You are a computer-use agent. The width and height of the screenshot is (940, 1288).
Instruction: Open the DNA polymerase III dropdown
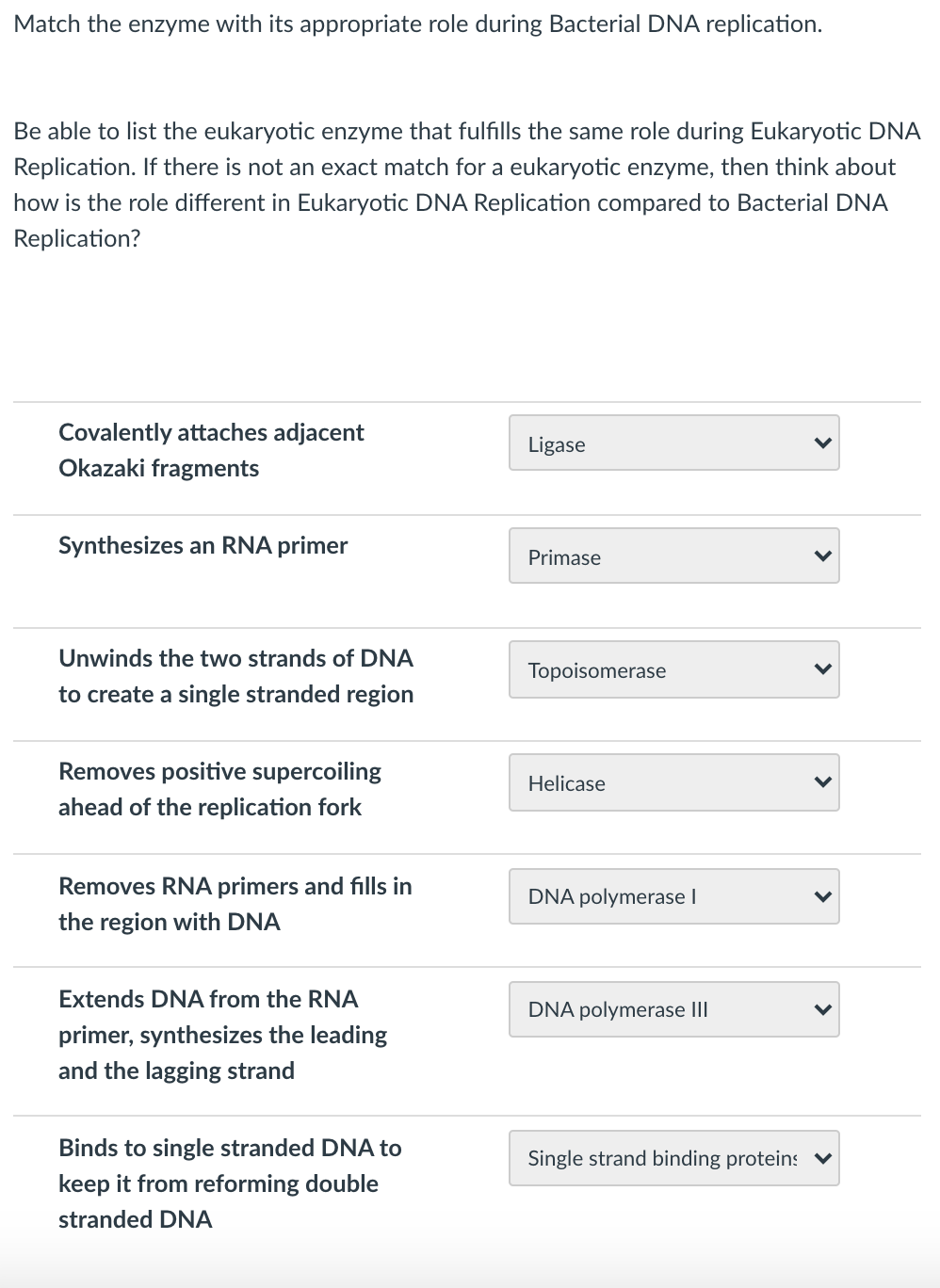[673, 1008]
